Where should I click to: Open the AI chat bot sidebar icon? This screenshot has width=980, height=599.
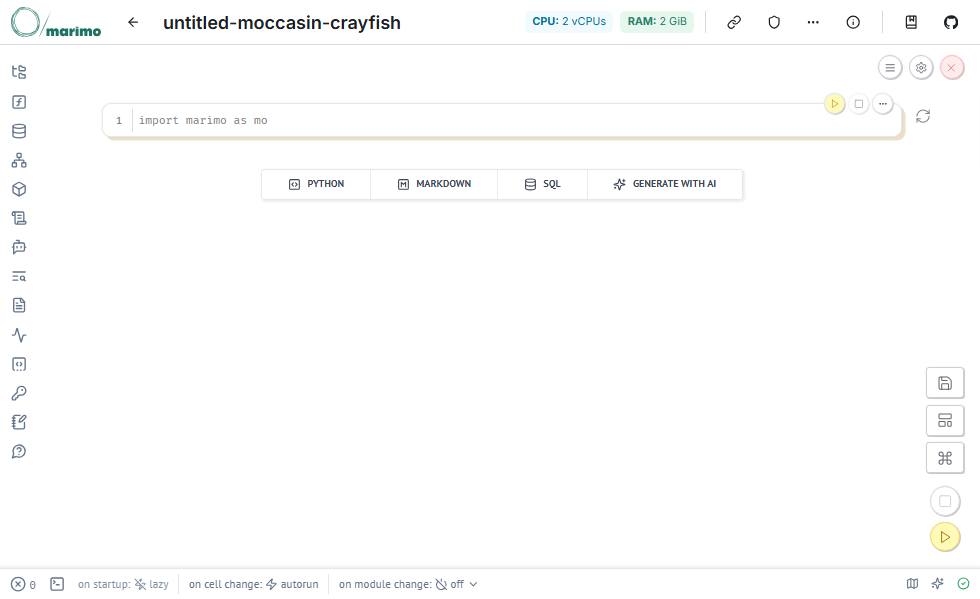point(19,247)
